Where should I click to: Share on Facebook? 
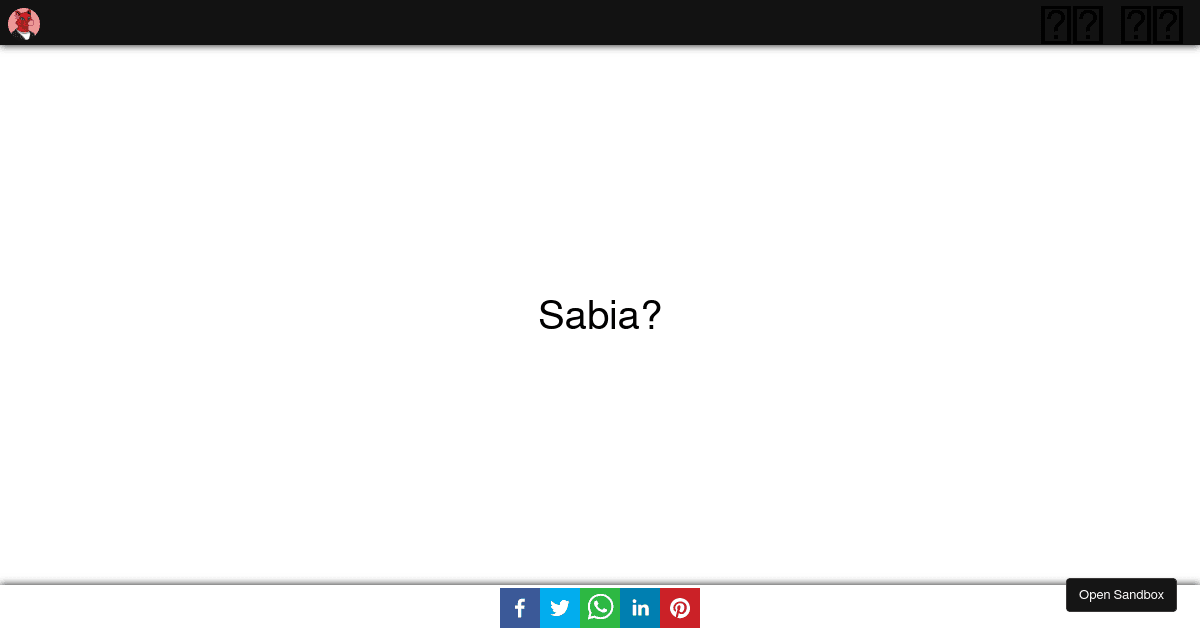pyautogui.click(x=520, y=608)
